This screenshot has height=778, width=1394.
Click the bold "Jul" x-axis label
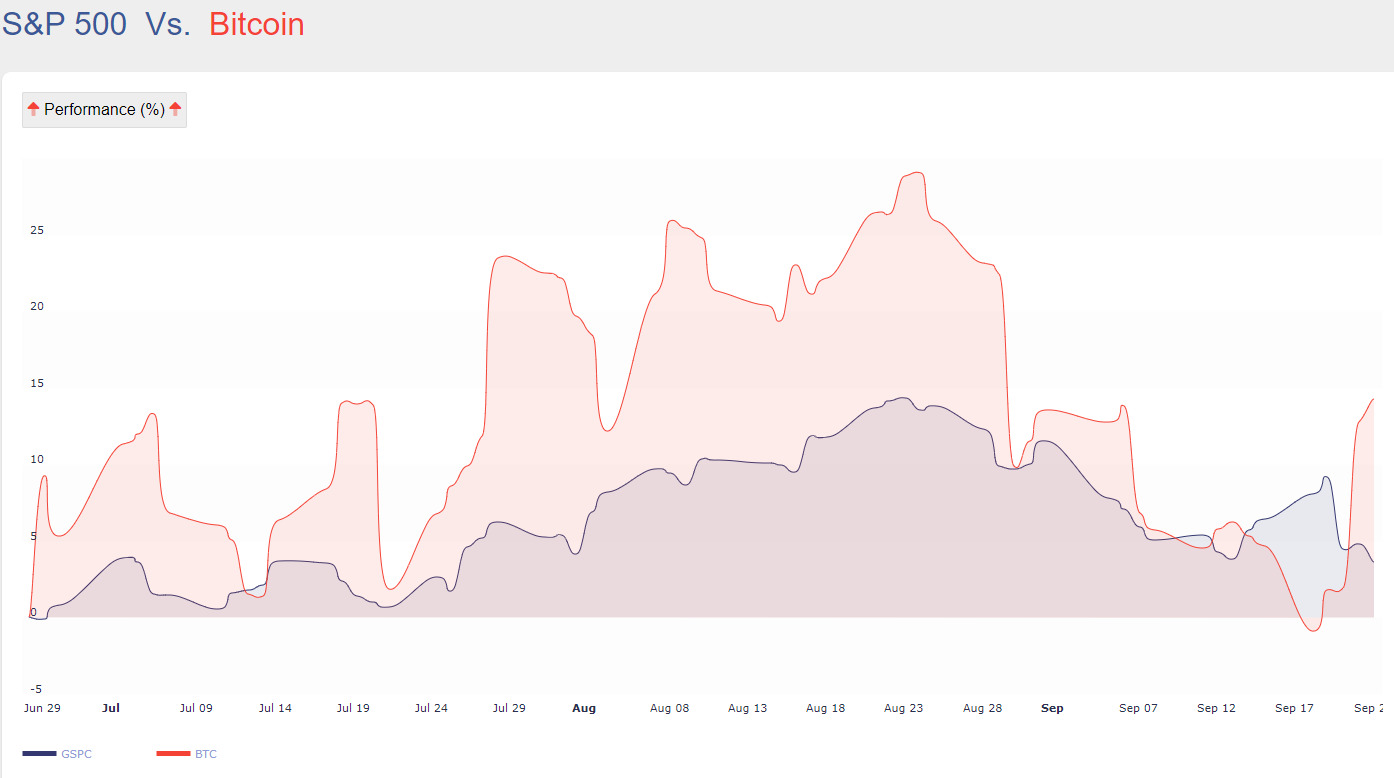tap(111, 708)
